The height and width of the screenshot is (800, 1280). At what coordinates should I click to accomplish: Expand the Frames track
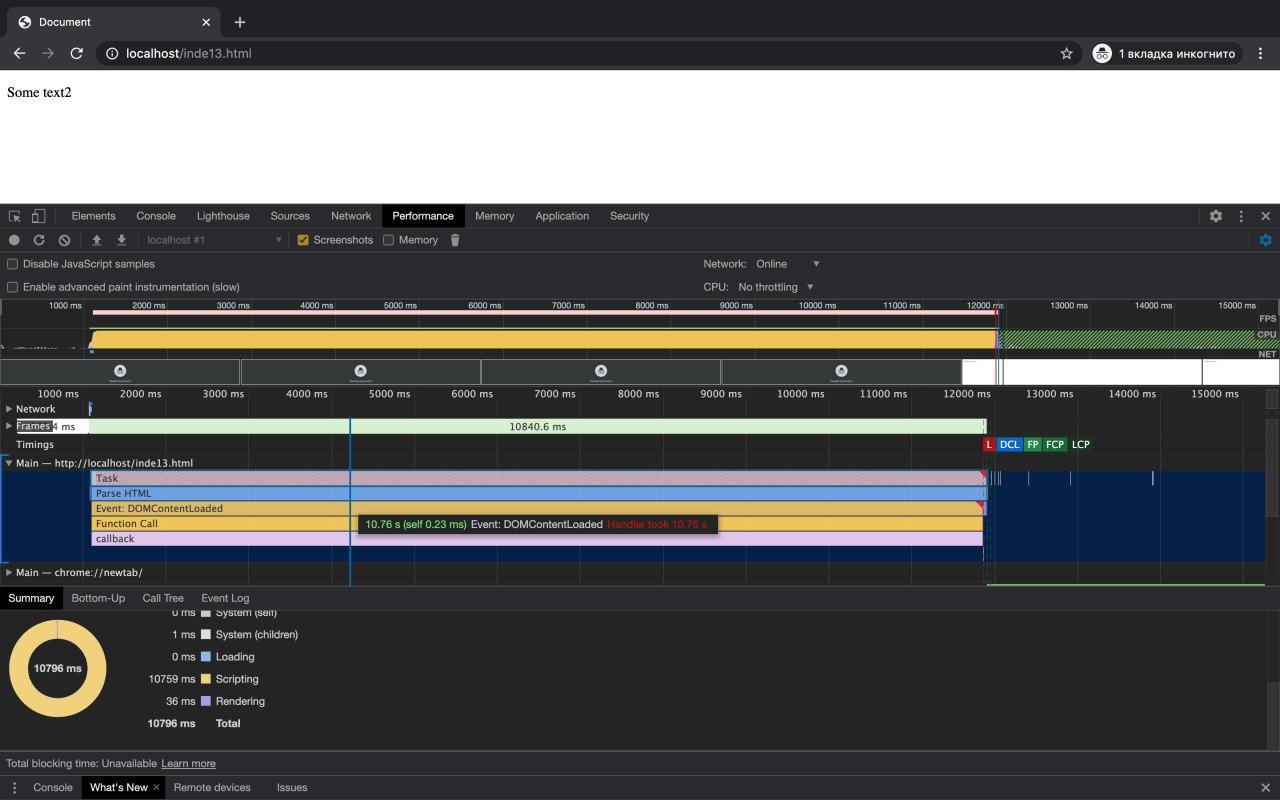9,426
